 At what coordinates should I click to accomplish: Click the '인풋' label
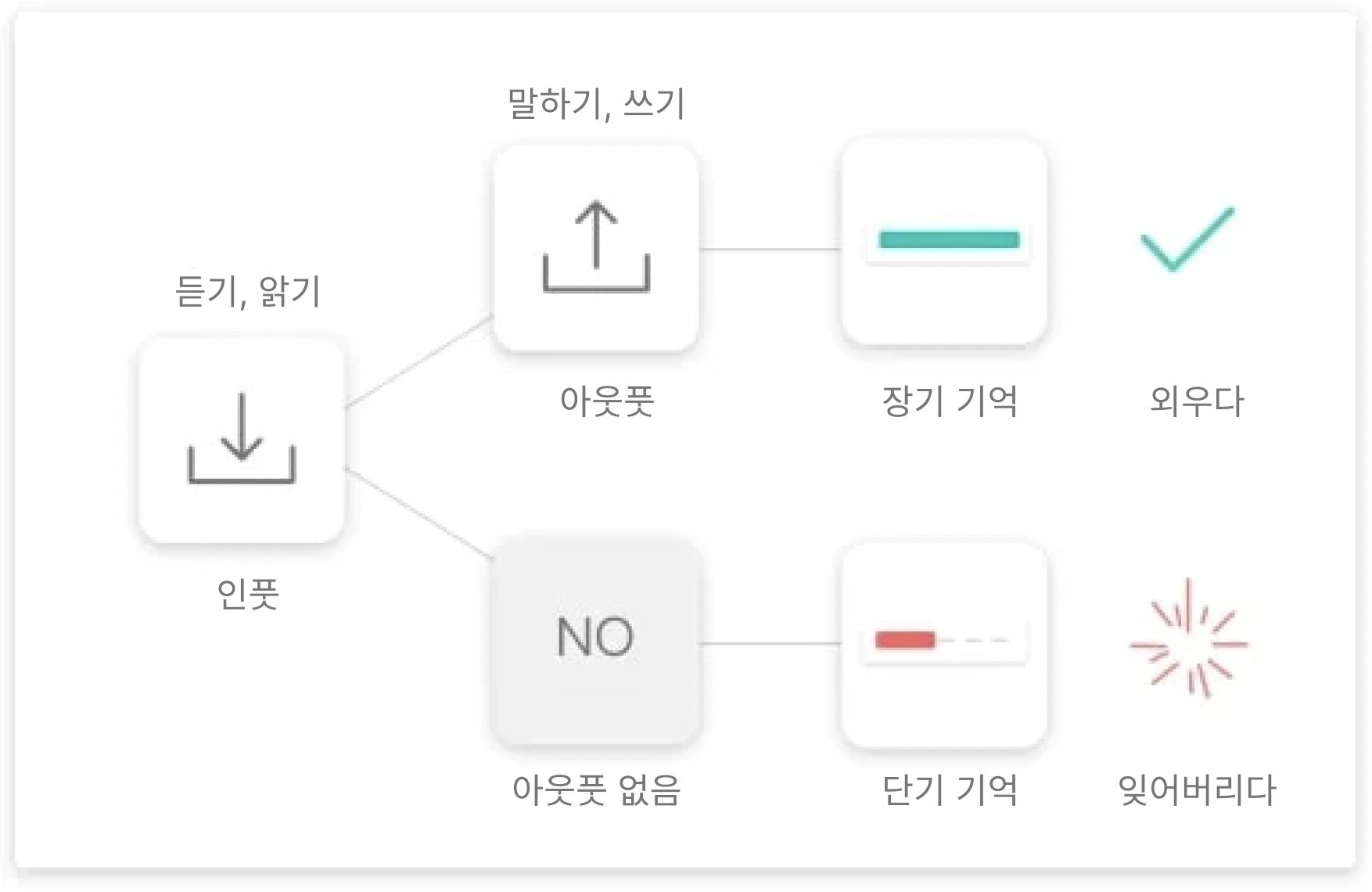tap(248, 594)
